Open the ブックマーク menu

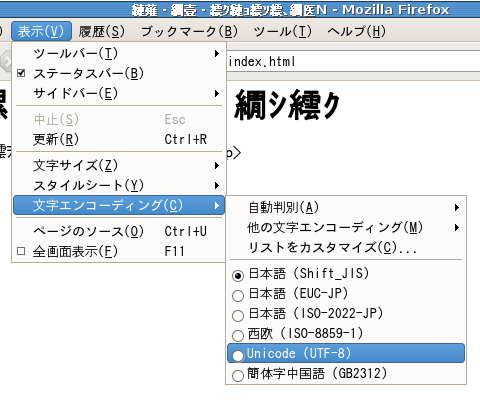pos(189,31)
